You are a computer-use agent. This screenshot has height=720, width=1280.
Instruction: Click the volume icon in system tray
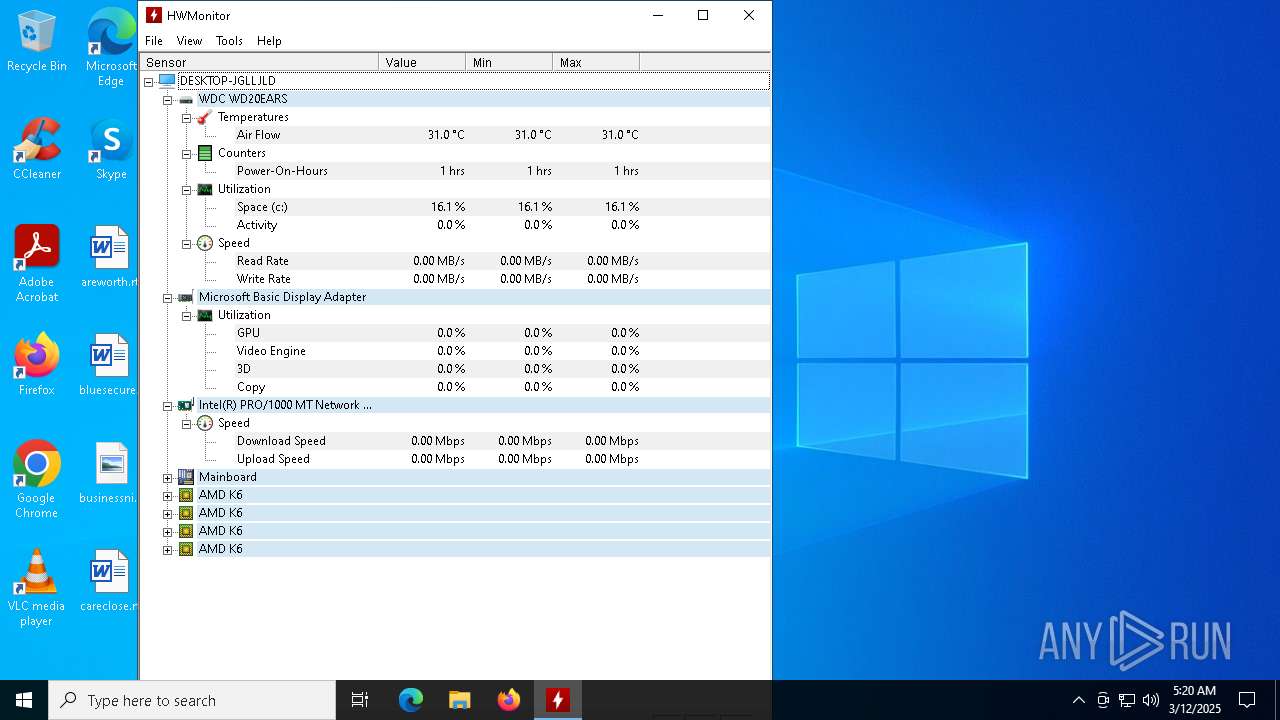click(x=1151, y=700)
